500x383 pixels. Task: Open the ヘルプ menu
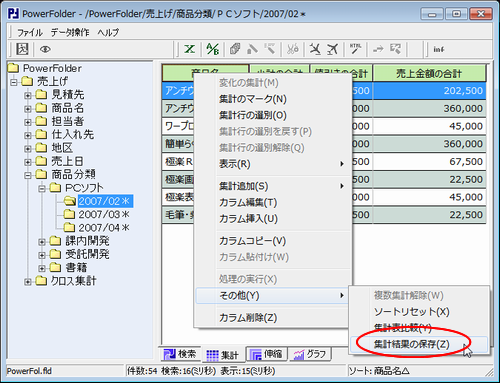click(x=108, y=32)
